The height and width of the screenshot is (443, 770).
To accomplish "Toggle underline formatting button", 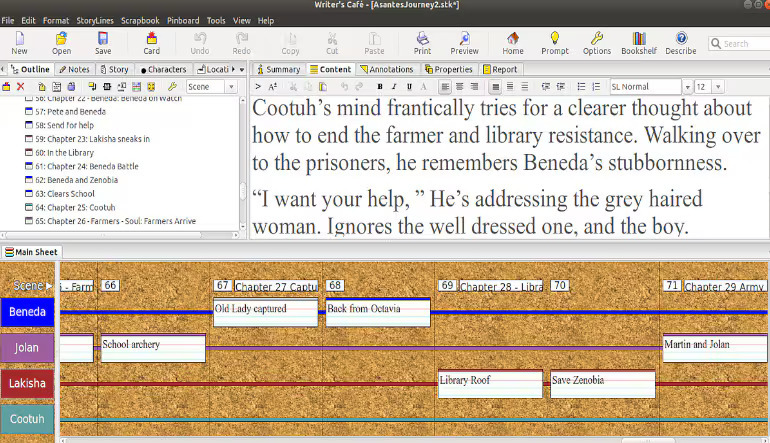I will 409,86.
